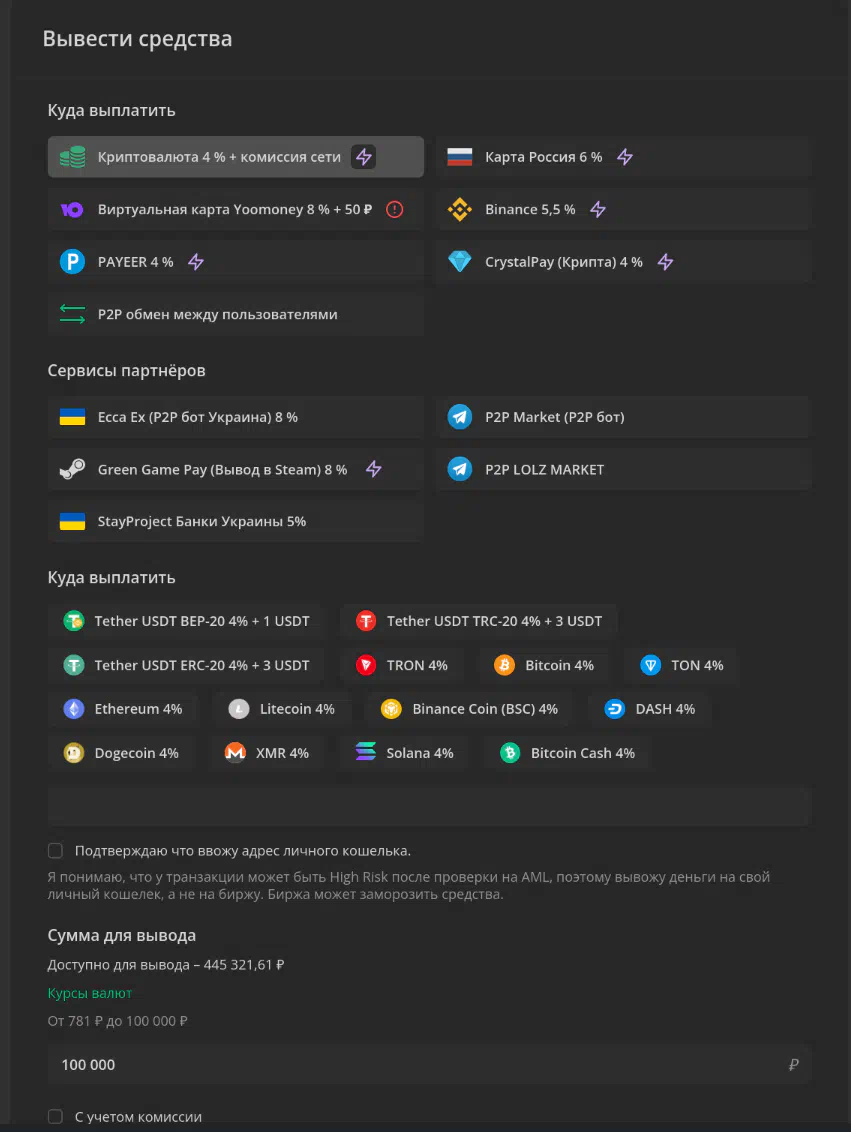This screenshot has width=851, height=1132.
Task: Select Tether USDT TRC-20 payout option
Action: (x=479, y=621)
